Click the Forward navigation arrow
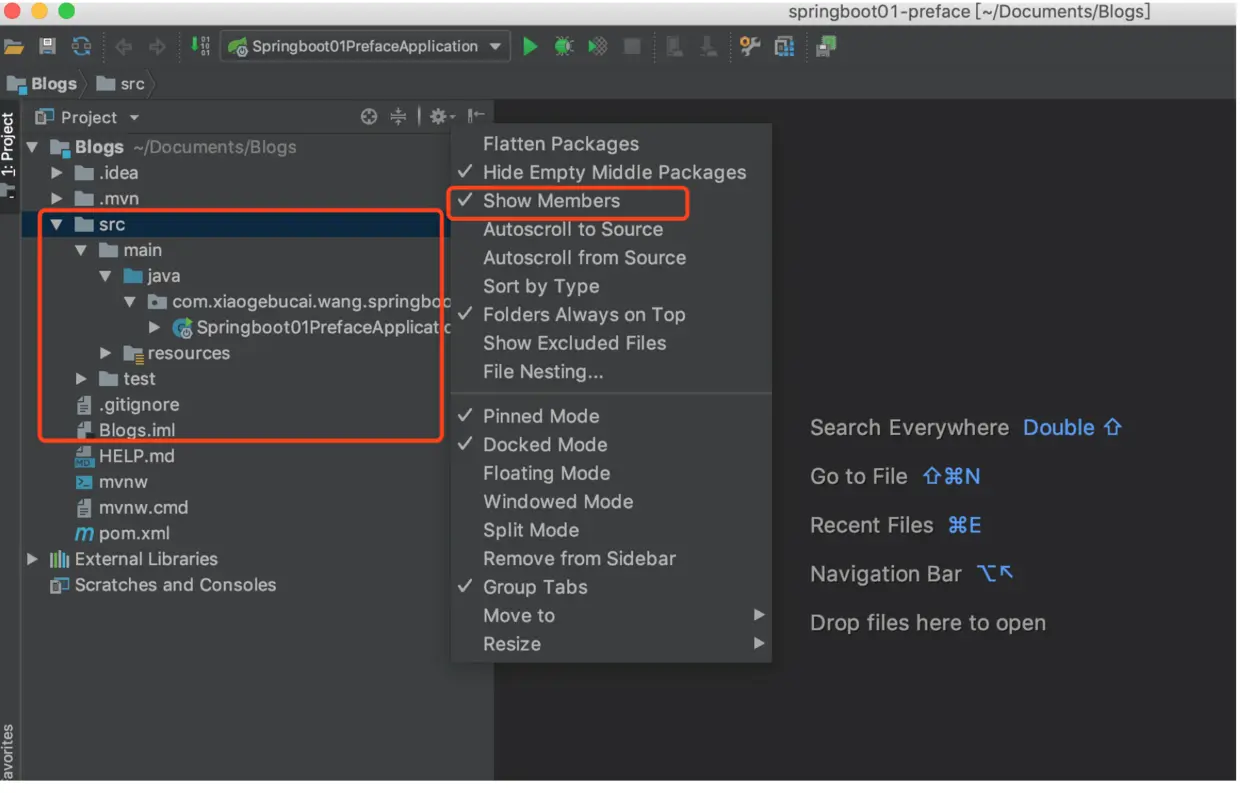Viewport: 1240px width, 793px height. [x=157, y=46]
